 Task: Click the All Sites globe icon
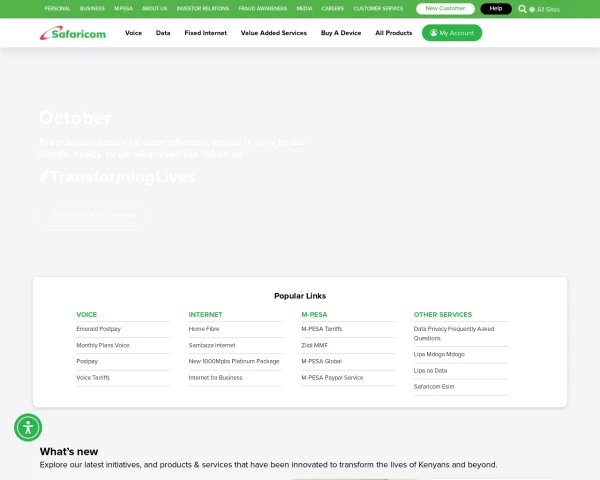[x=532, y=10]
